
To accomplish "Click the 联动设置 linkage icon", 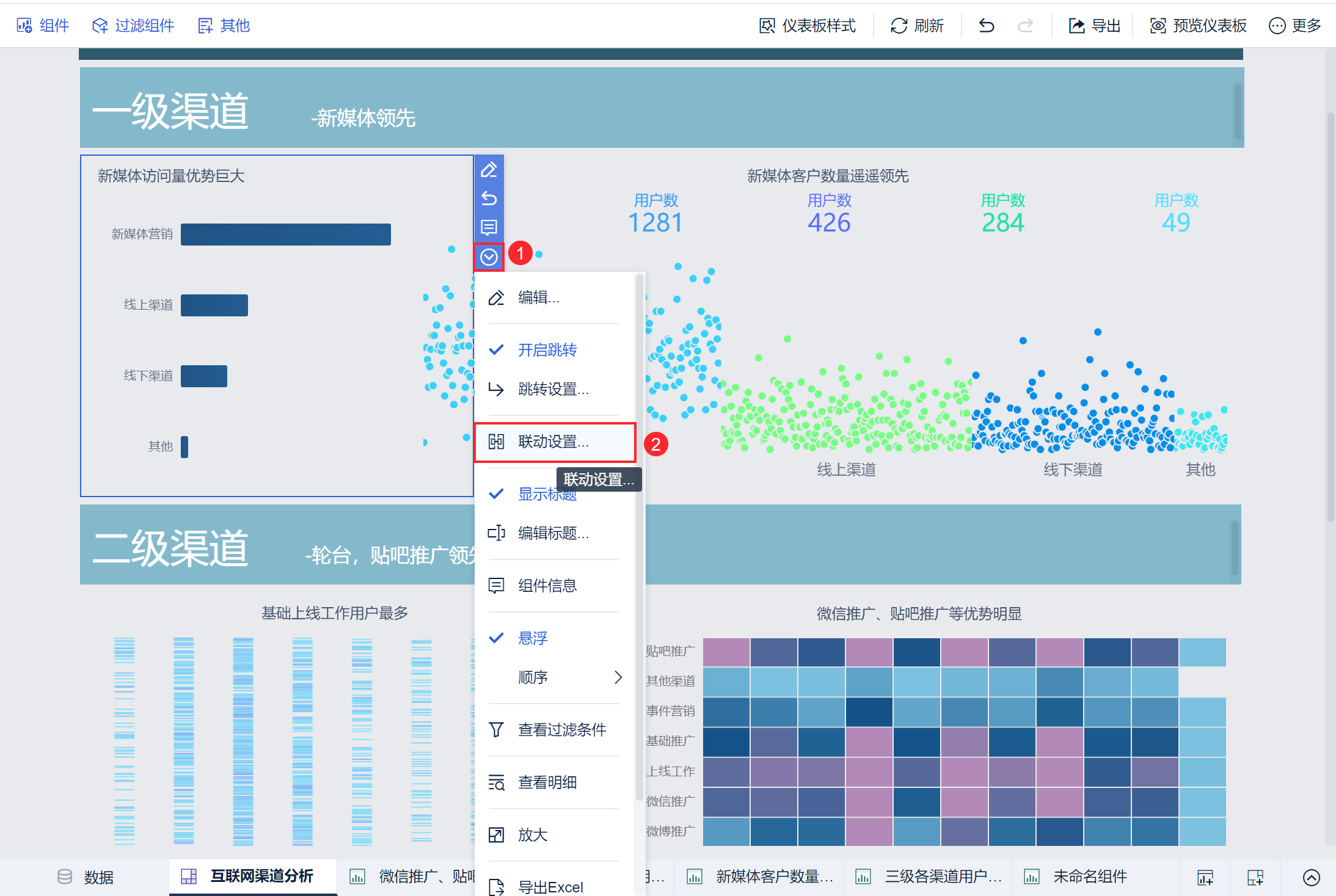I will coord(497,442).
